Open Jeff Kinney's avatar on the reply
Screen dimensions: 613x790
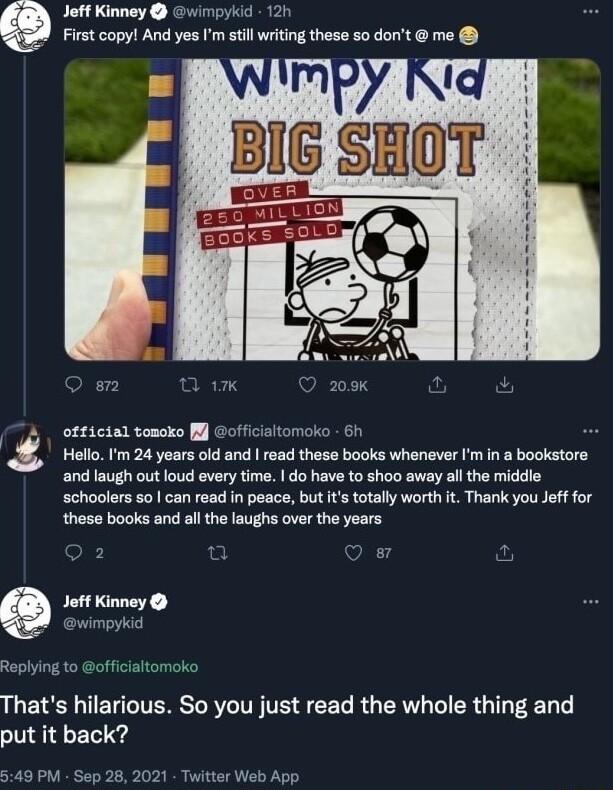[26, 612]
